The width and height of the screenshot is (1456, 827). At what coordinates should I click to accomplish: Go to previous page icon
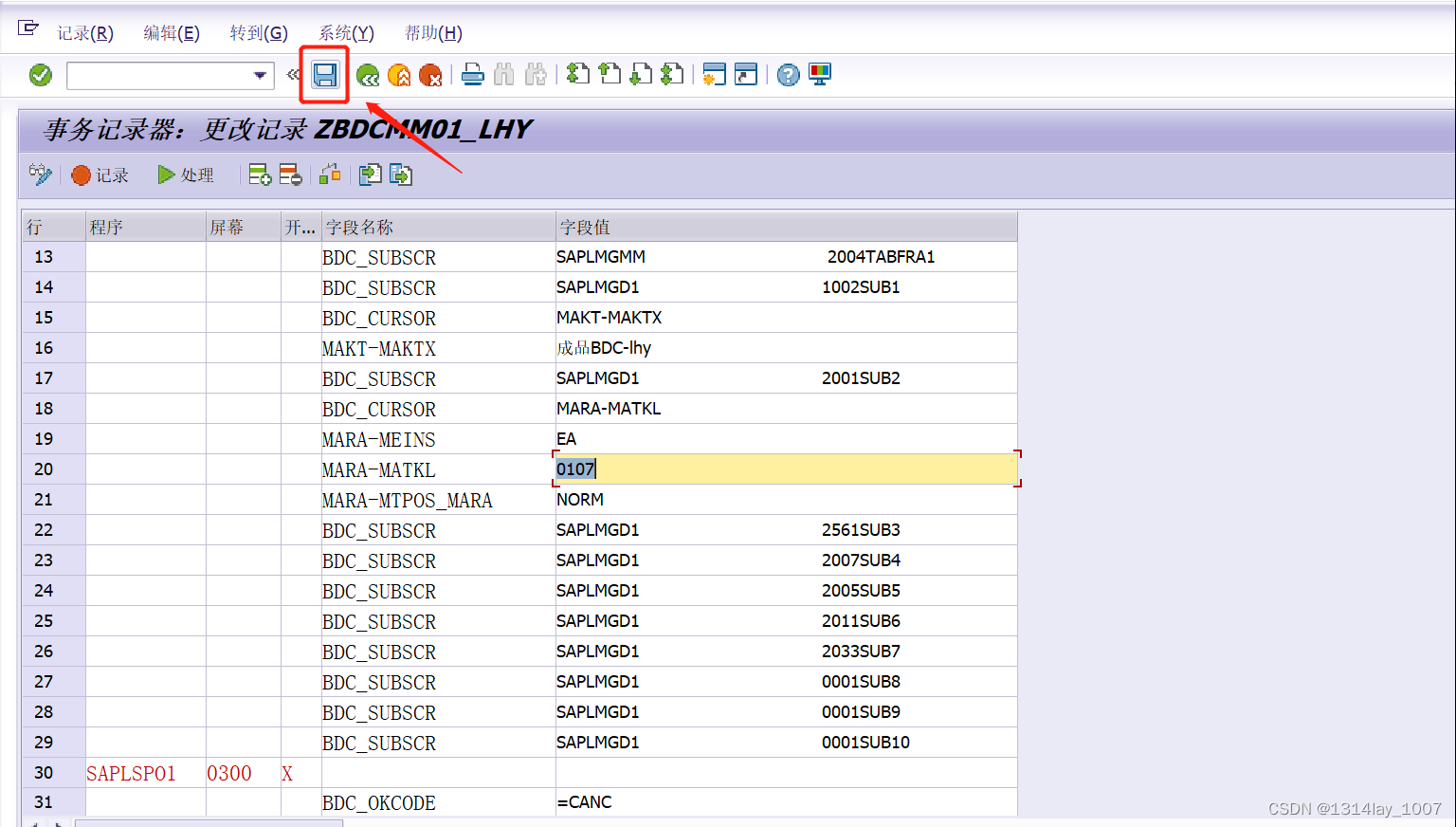click(x=610, y=73)
